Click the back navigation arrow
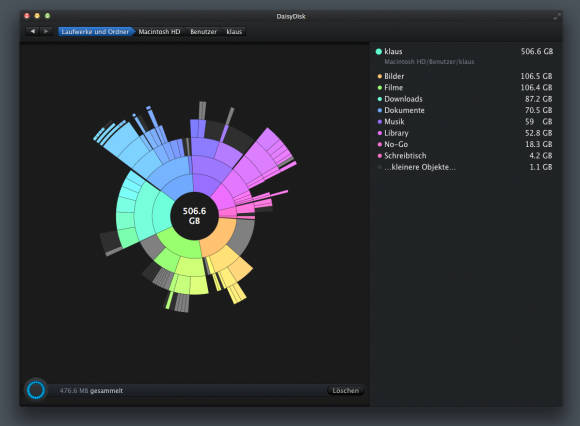Image resolution: width=580 pixels, height=426 pixels. point(33,31)
